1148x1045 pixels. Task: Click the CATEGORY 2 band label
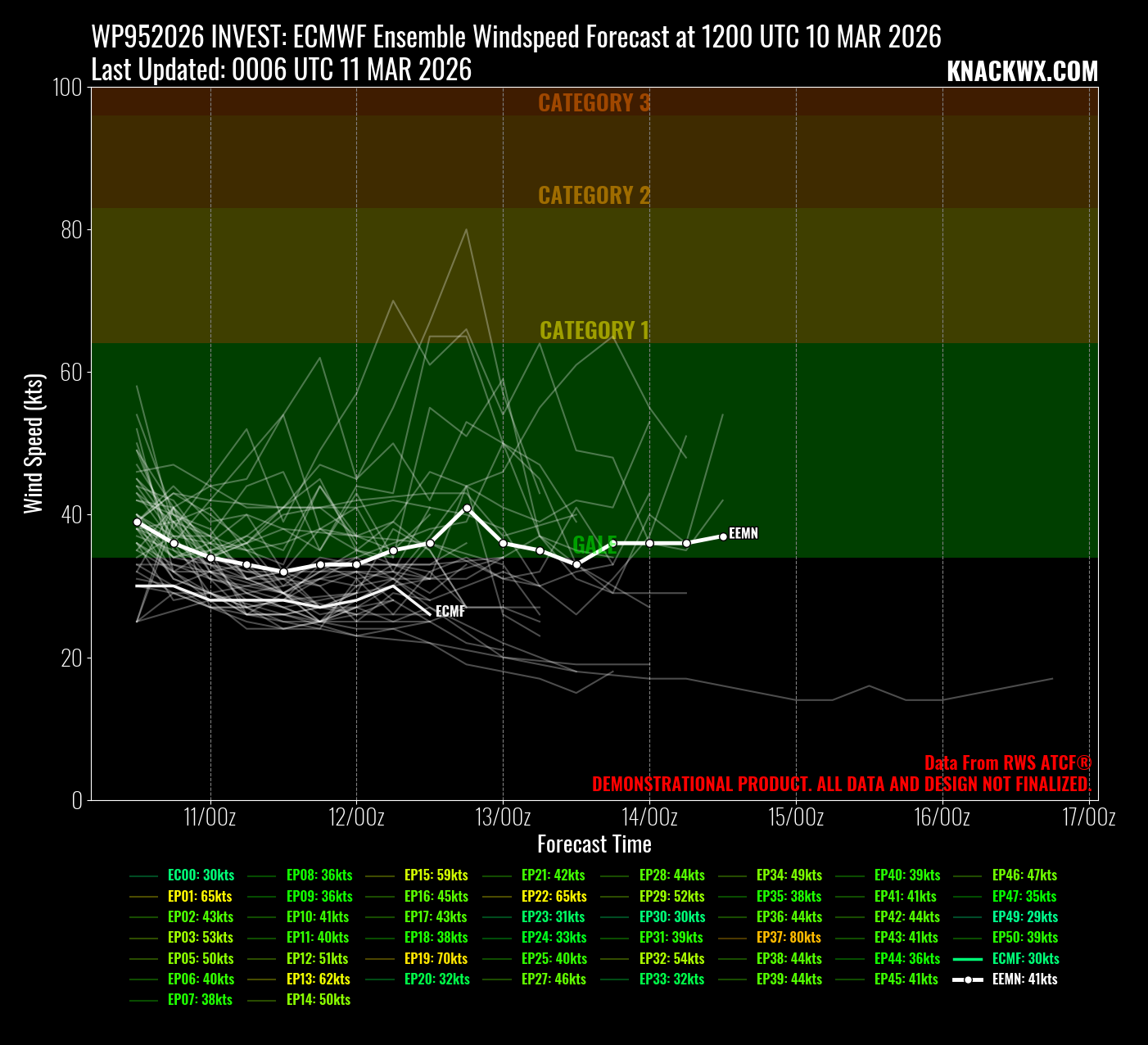point(594,196)
